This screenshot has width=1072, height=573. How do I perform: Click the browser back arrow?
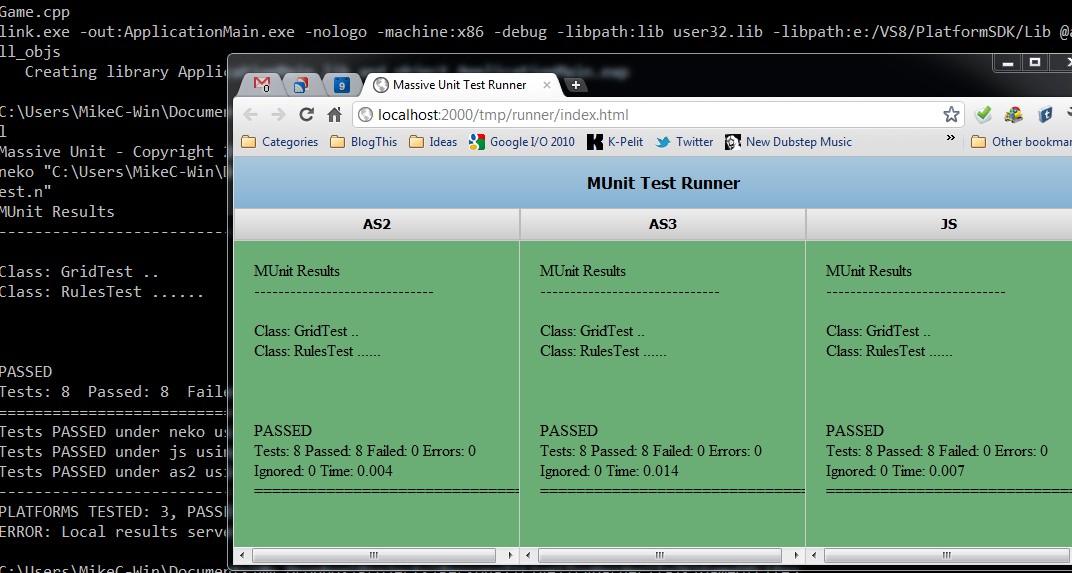[250, 114]
